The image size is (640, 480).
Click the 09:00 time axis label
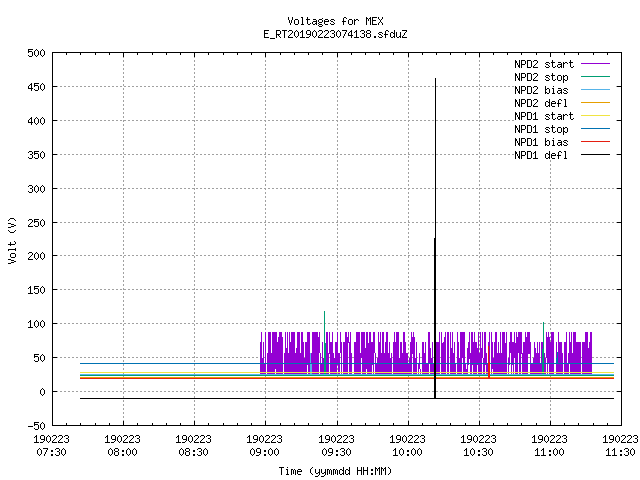click(264, 453)
